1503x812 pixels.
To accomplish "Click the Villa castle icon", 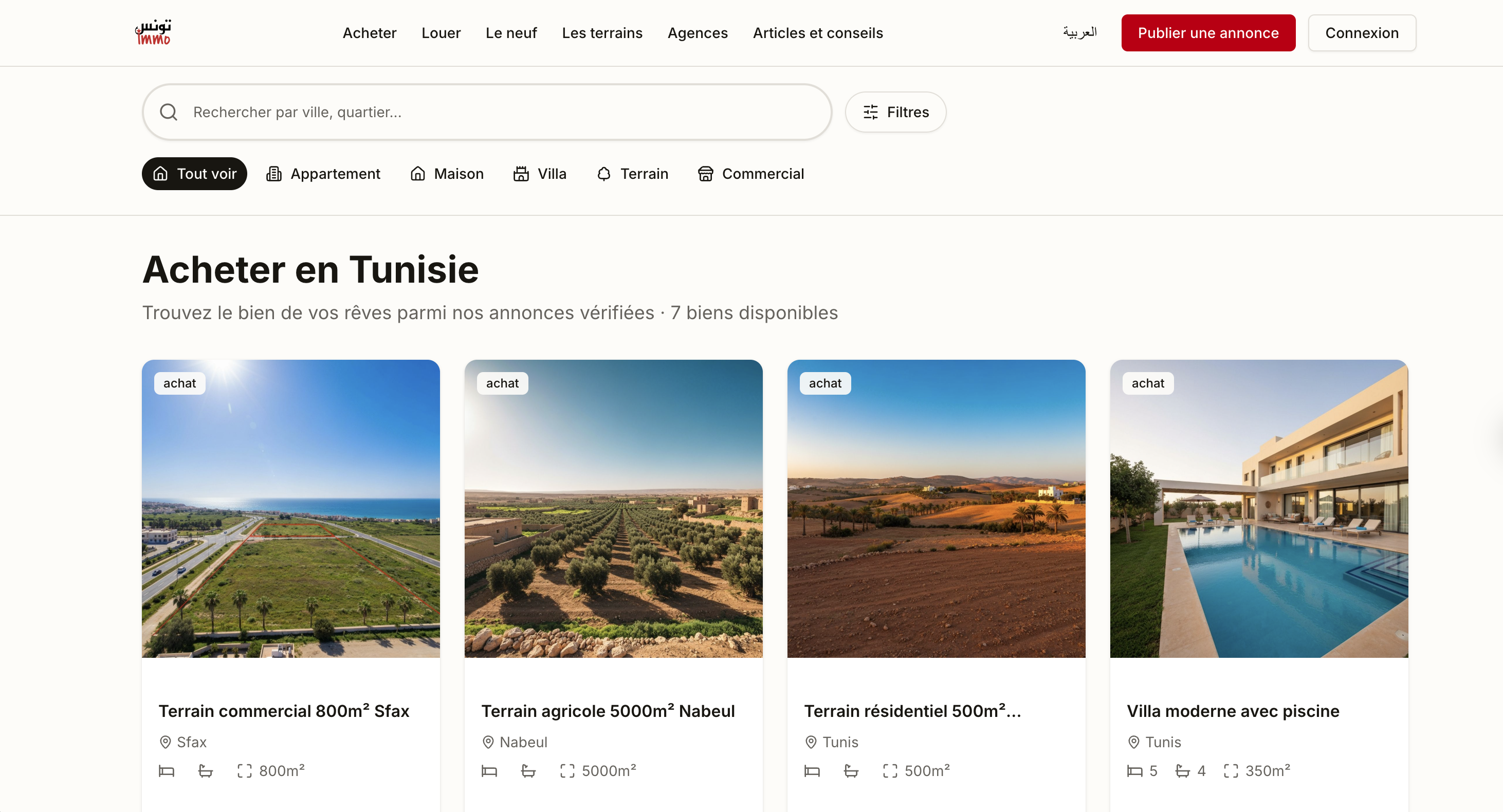I will [x=521, y=174].
